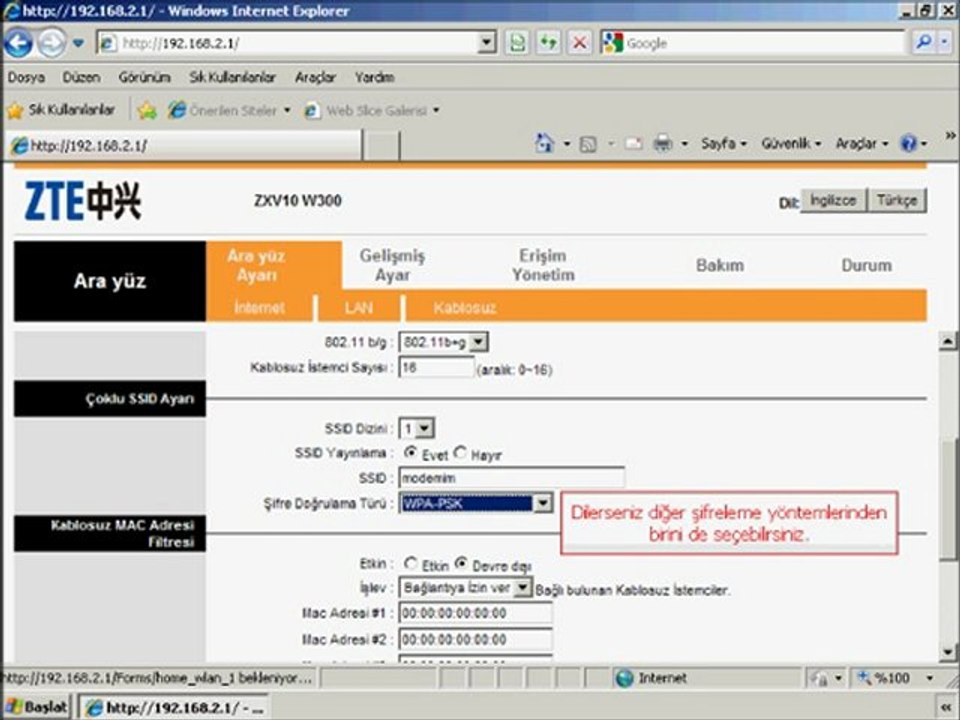Open Web Slice Galerisi link

[x=372, y=111]
